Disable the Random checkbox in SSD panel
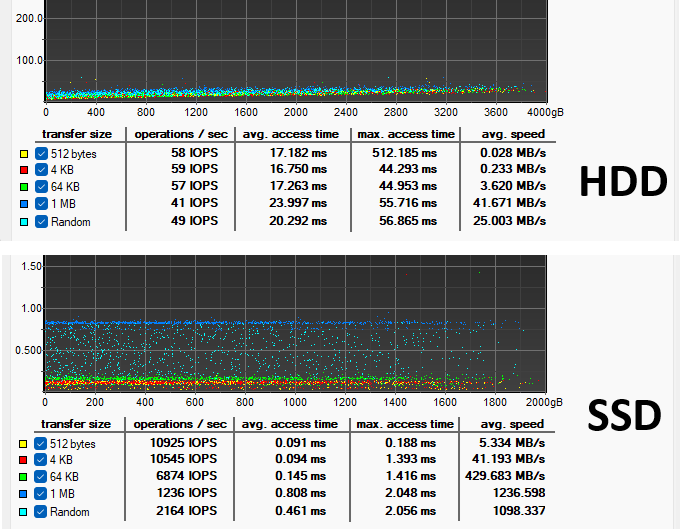Image resolution: width=680 pixels, height=529 pixels. coord(40,512)
